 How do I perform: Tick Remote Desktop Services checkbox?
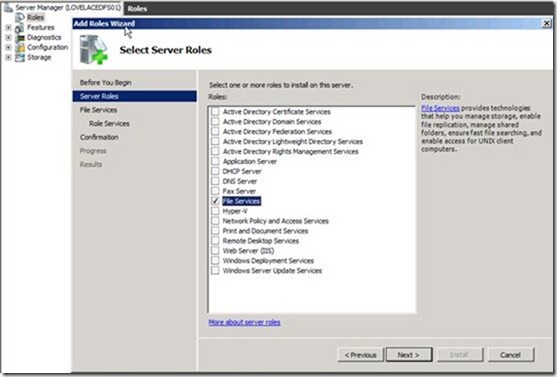pos(215,241)
